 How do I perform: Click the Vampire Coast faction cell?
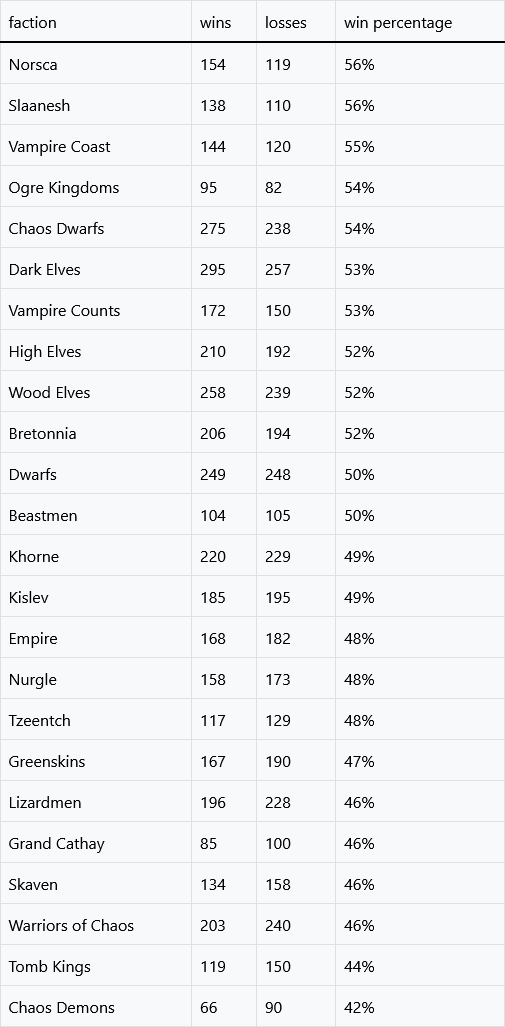pyautogui.click(x=96, y=147)
